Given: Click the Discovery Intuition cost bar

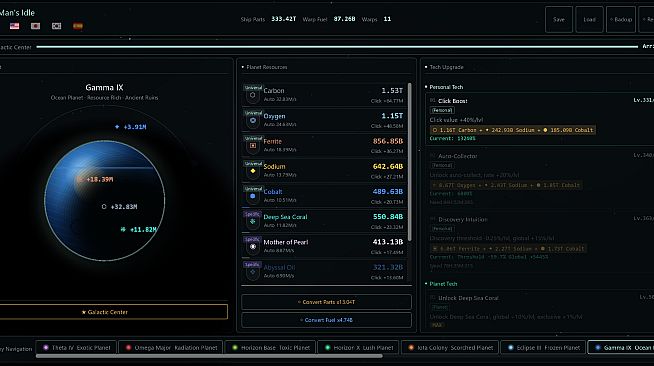Looking at the screenshot, I should tap(508, 248).
